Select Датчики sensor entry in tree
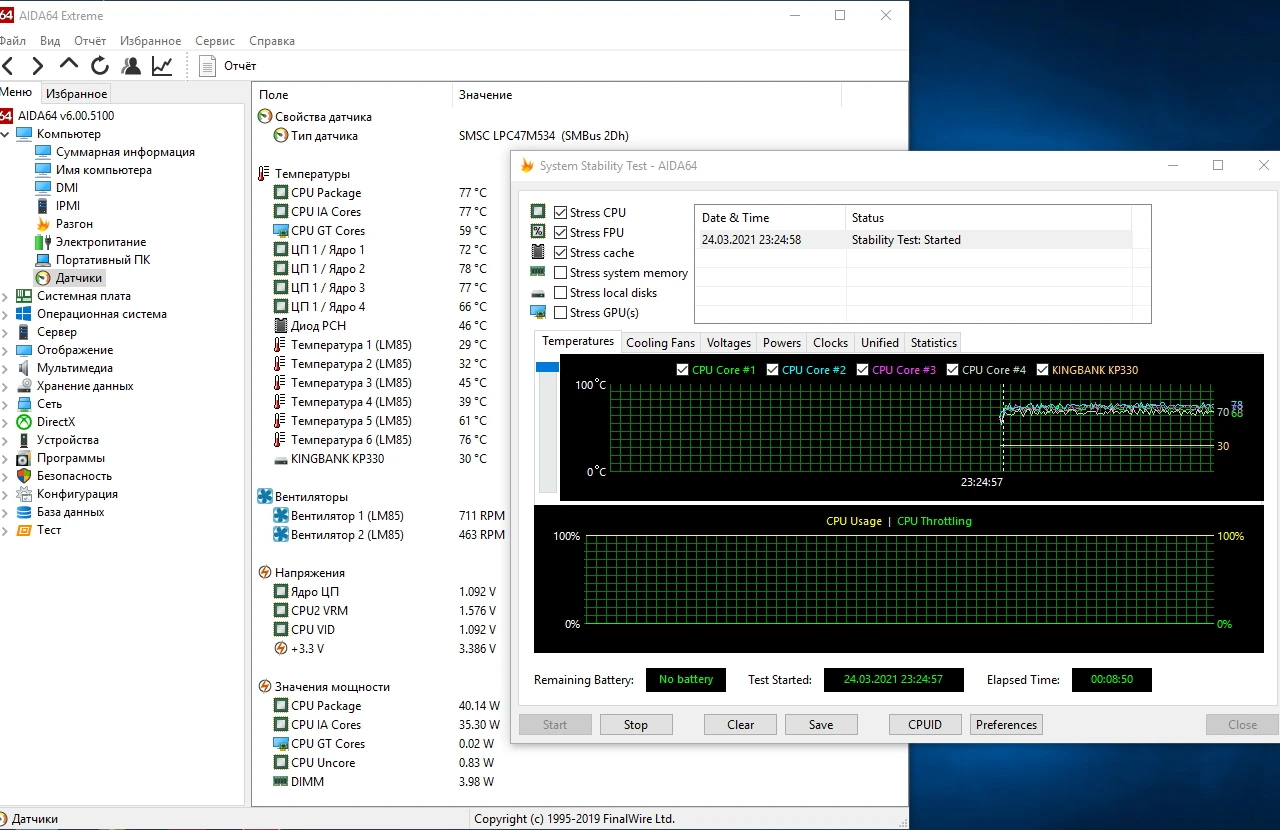Image resolution: width=1280 pixels, height=830 pixels. [x=79, y=278]
